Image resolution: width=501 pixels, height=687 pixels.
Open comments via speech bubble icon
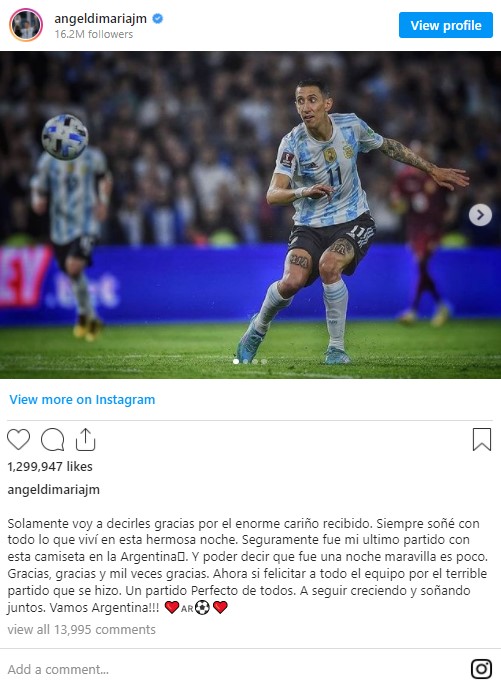[x=53, y=439]
